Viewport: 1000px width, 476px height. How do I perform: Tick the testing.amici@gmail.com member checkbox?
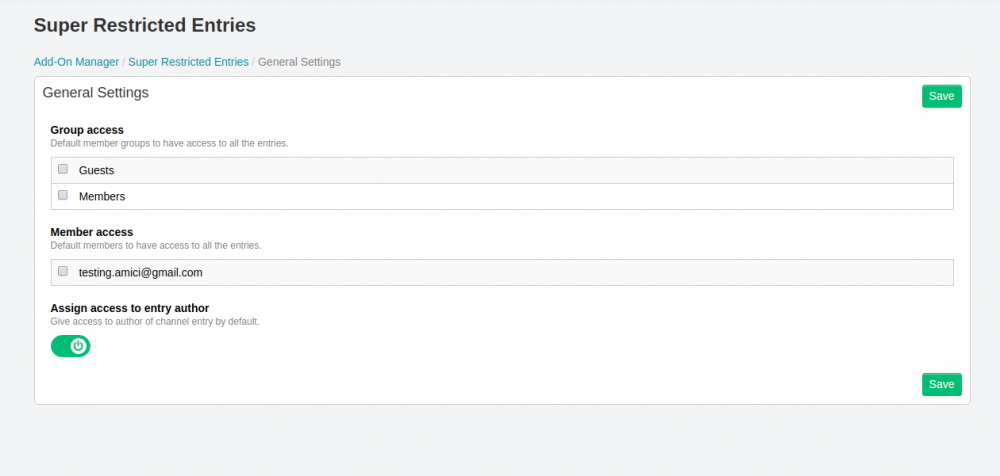(62, 271)
